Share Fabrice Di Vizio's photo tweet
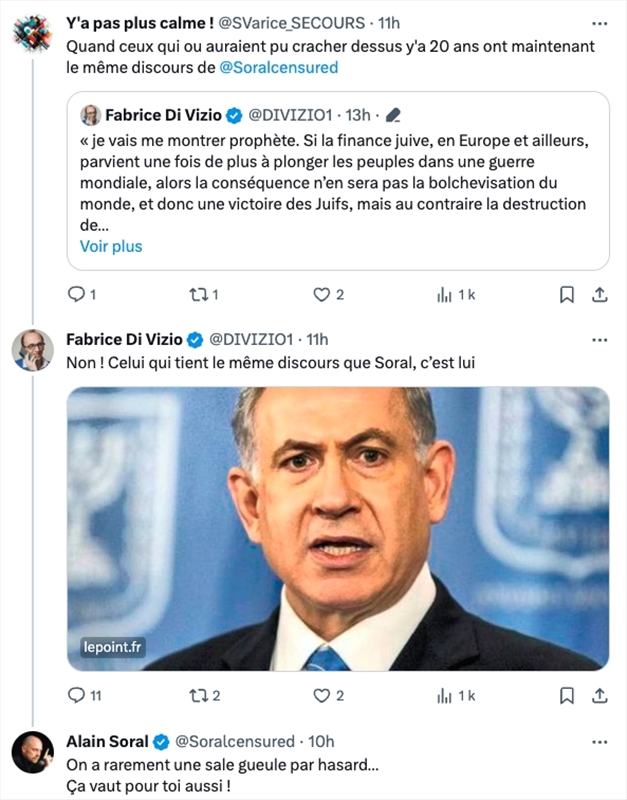Viewport: 627px width, 800px height. click(x=600, y=696)
